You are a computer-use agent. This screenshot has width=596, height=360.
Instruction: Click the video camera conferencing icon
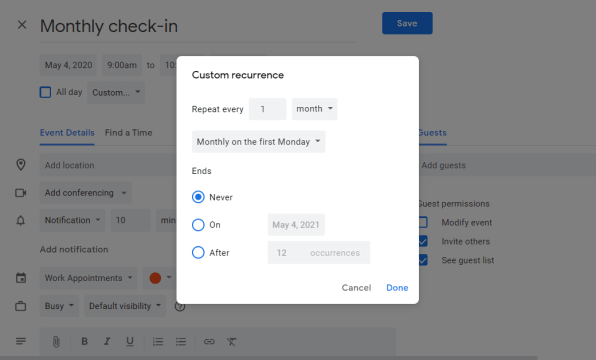click(21, 193)
